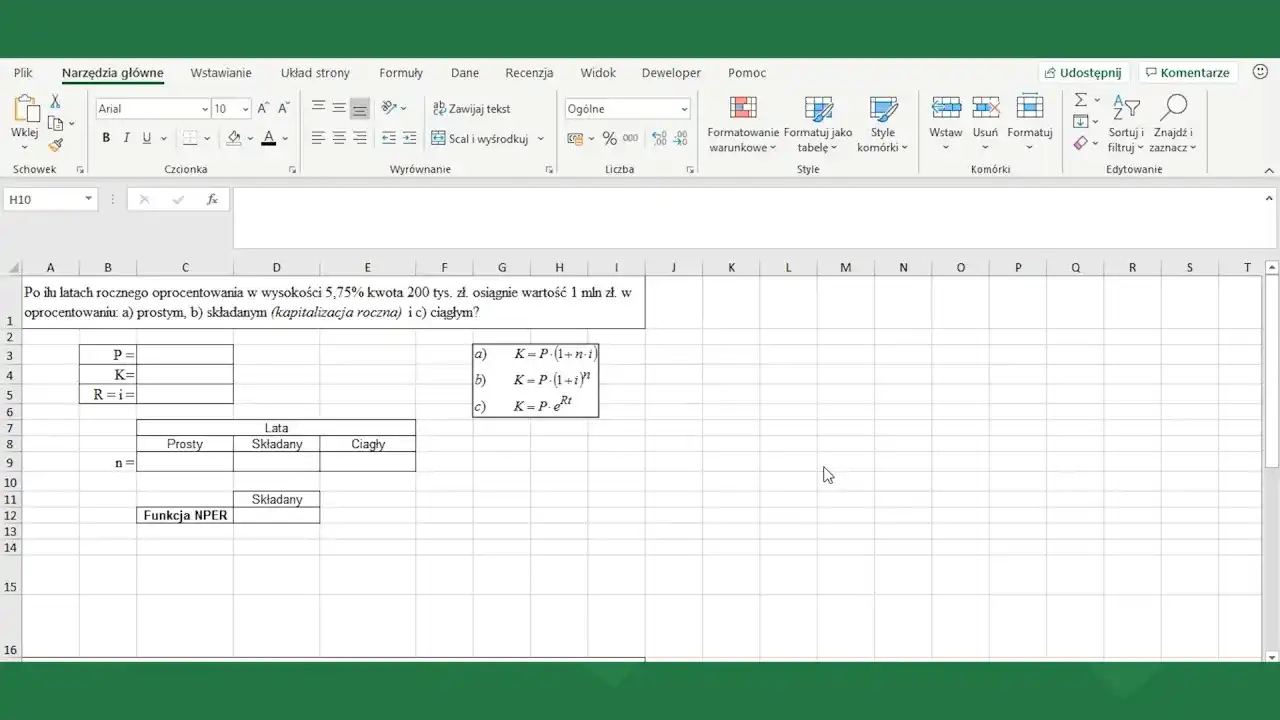Screen dimensions: 1280x720
Task: Click the Copy icon in Schowek
Action: 55,124
